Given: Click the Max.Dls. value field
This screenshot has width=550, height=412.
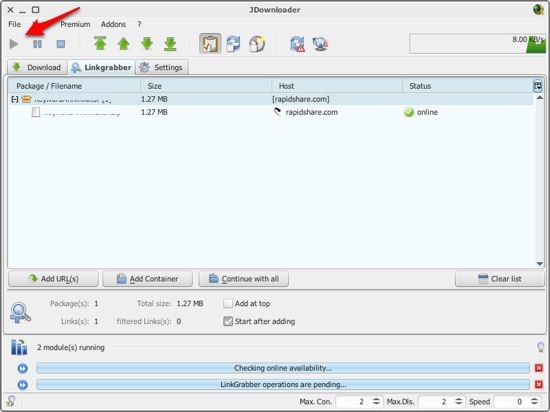Looking at the screenshot, I should pos(435,401).
